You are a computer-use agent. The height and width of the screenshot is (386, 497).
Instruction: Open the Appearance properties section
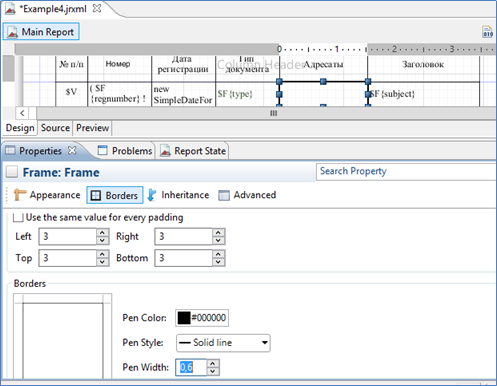(x=47, y=195)
